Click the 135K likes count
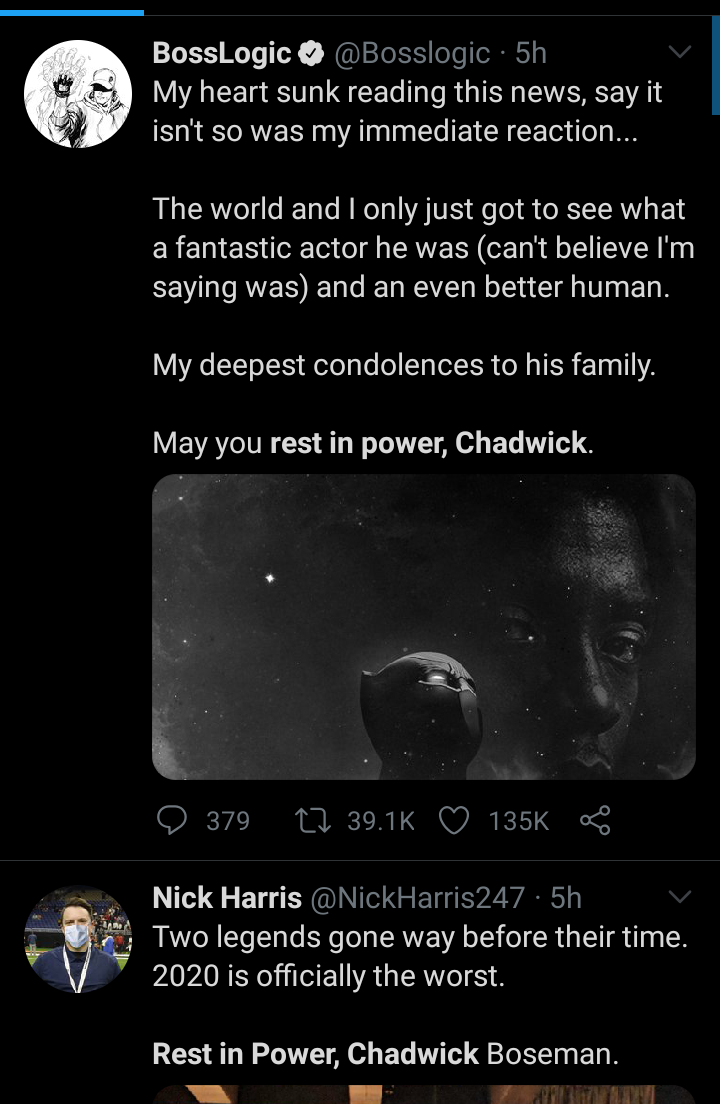This screenshot has height=1104, width=720. [518, 821]
